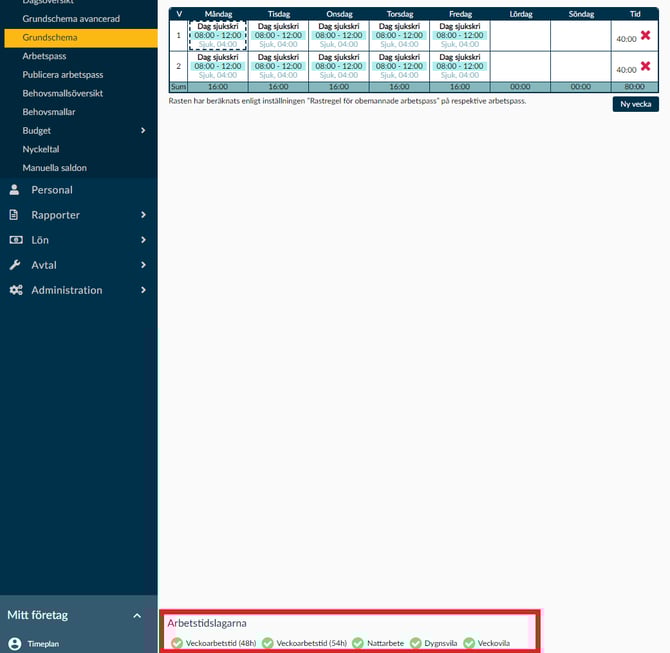The width and height of the screenshot is (670, 653).
Task: Open Arbetspass in the sidebar
Action: [x=44, y=56]
